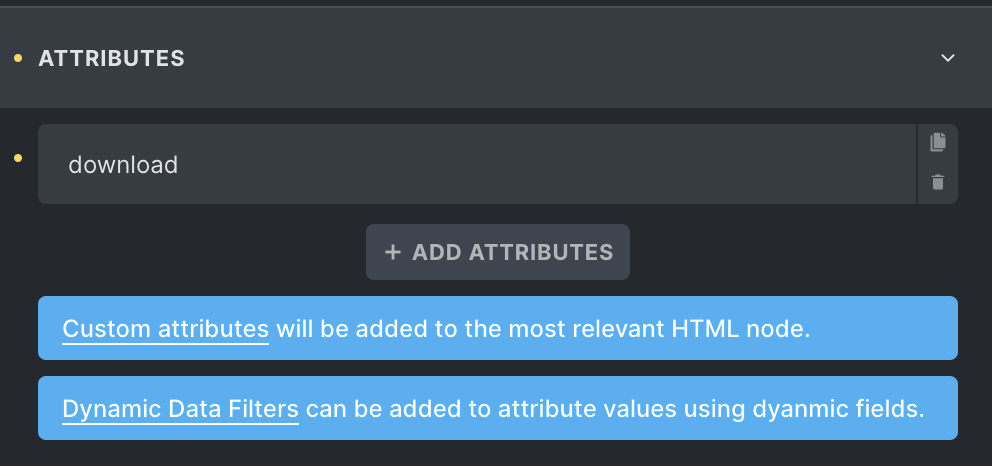
Task: Click the yellow dot beside the download row
Action: tap(18, 158)
